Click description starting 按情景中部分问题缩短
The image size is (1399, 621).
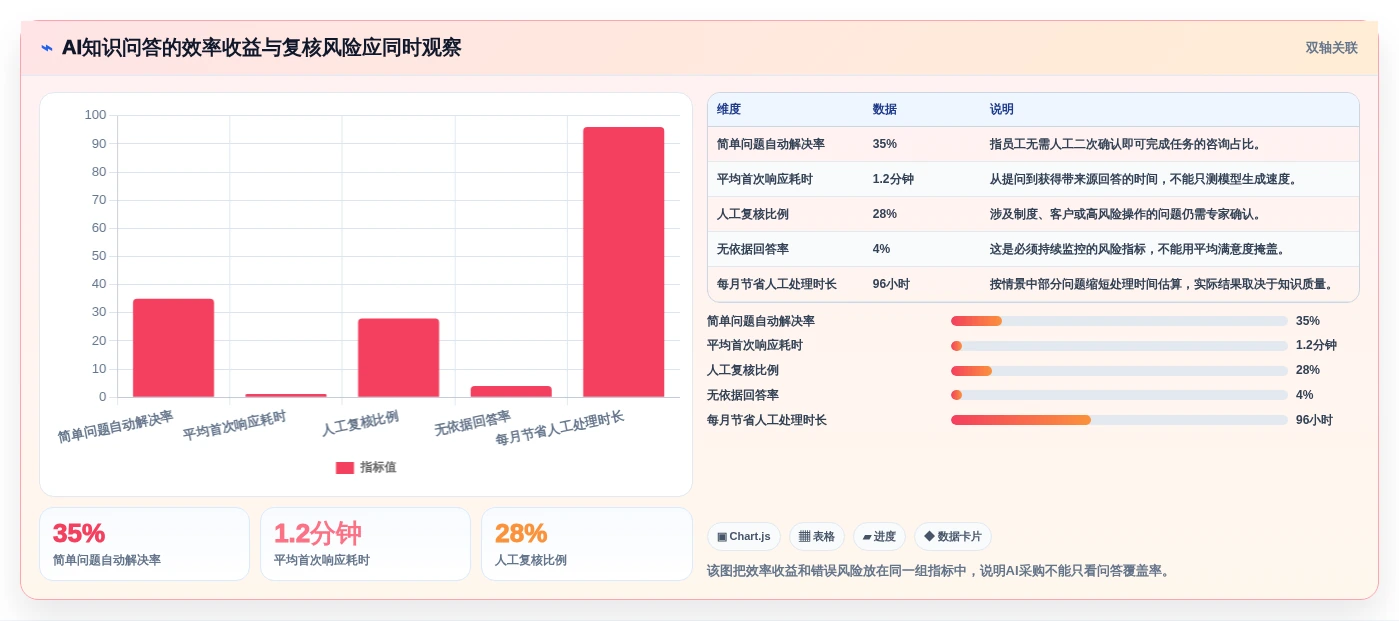[1162, 284]
